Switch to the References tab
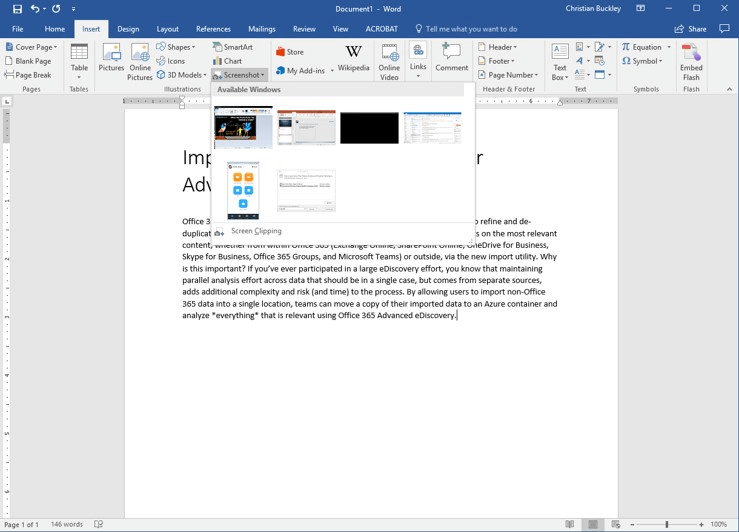This screenshot has width=739, height=532. pos(213,29)
